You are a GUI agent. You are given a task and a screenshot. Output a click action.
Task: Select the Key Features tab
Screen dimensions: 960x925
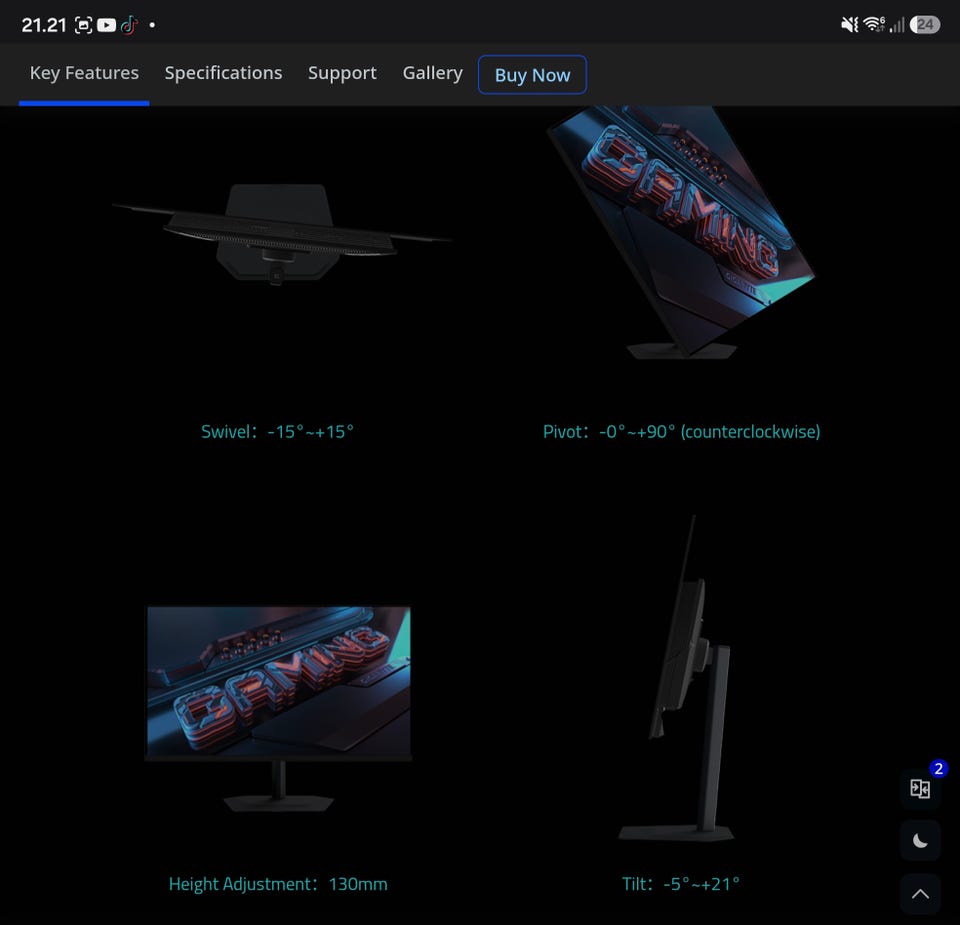pyautogui.click(x=84, y=73)
